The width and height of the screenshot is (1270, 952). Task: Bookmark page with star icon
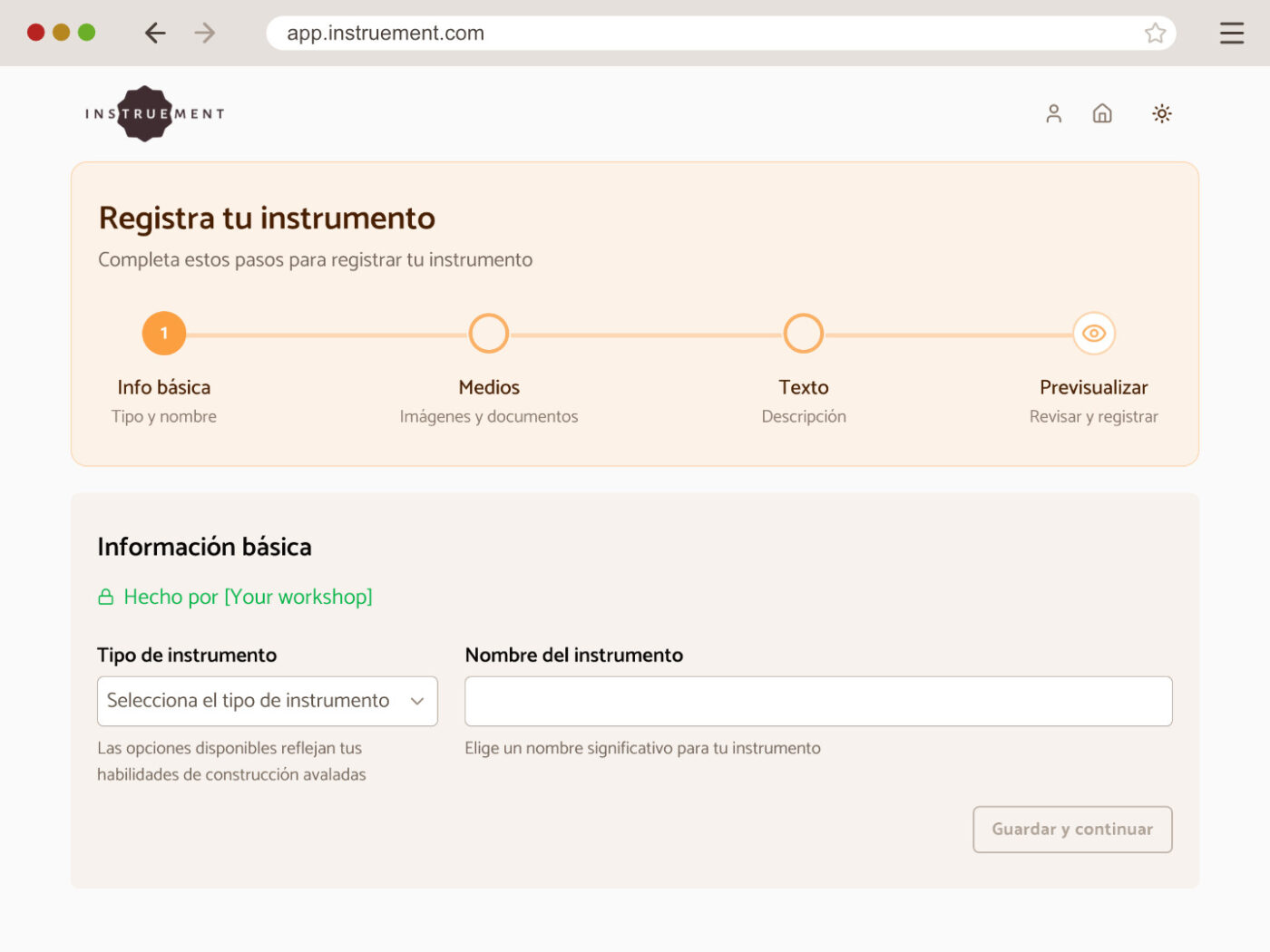pos(1155,34)
